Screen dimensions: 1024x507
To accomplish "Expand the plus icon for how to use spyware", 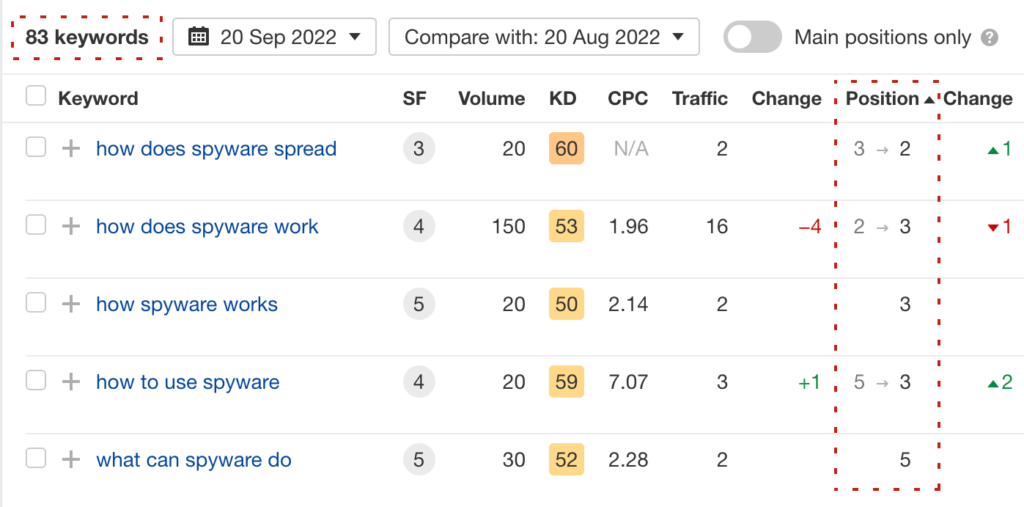I will click(x=71, y=383).
